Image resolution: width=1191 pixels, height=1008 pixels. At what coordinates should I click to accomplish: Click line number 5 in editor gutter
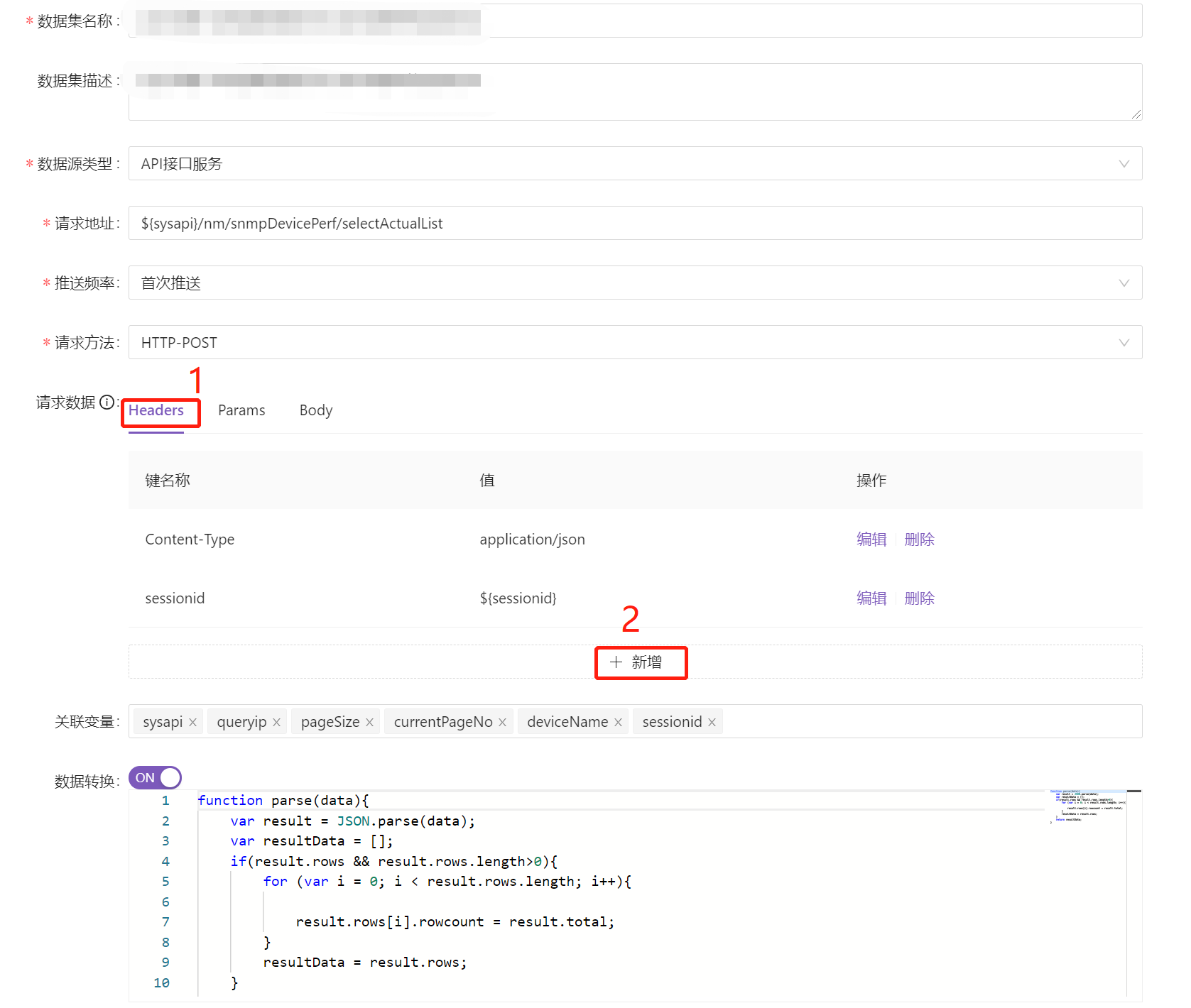165,882
